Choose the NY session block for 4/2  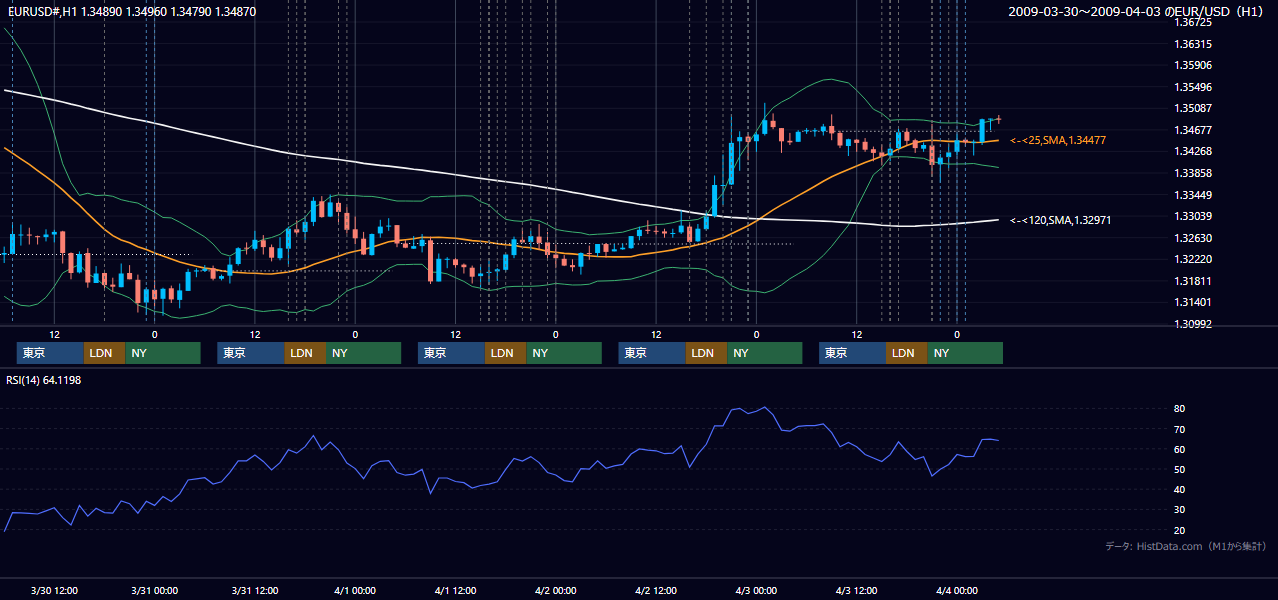click(765, 353)
